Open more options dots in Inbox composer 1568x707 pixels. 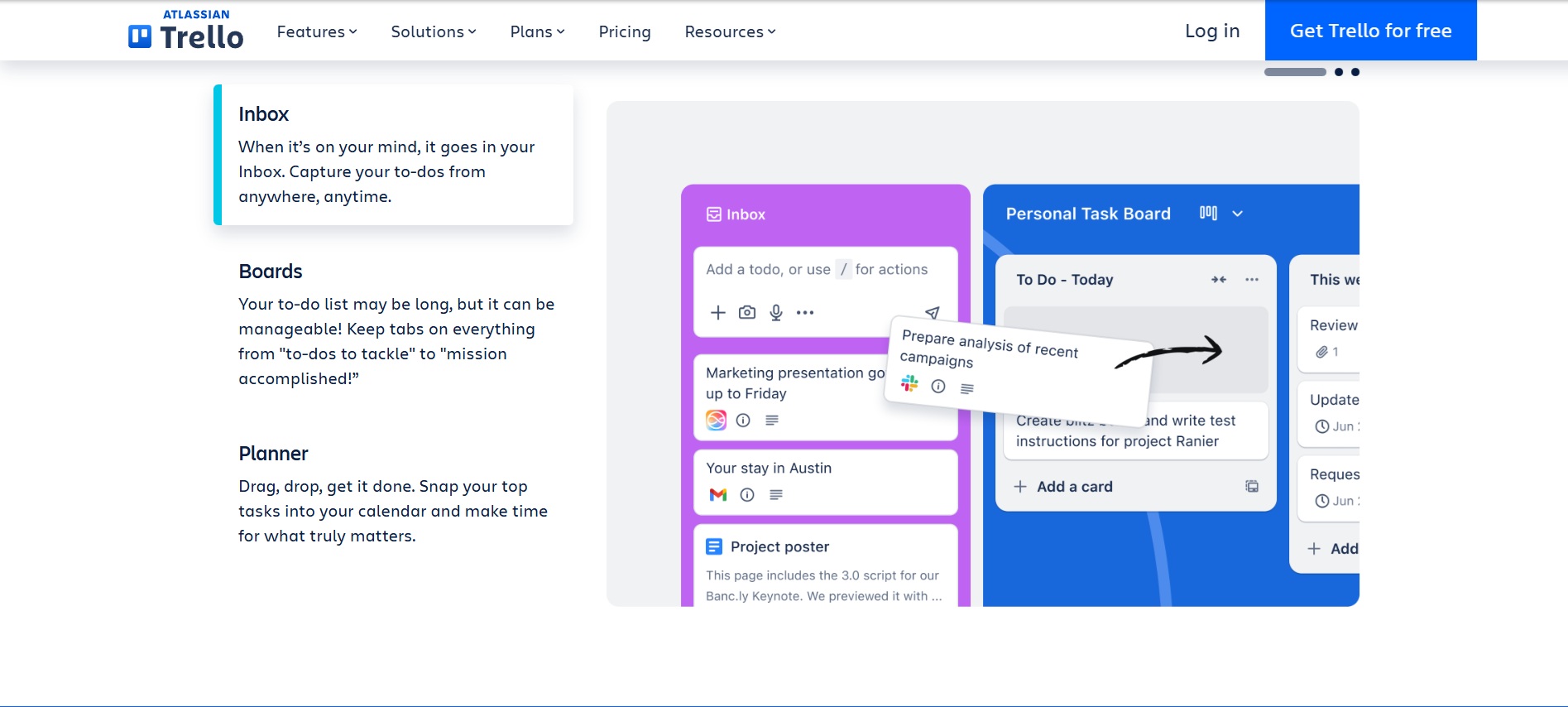click(x=805, y=312)
